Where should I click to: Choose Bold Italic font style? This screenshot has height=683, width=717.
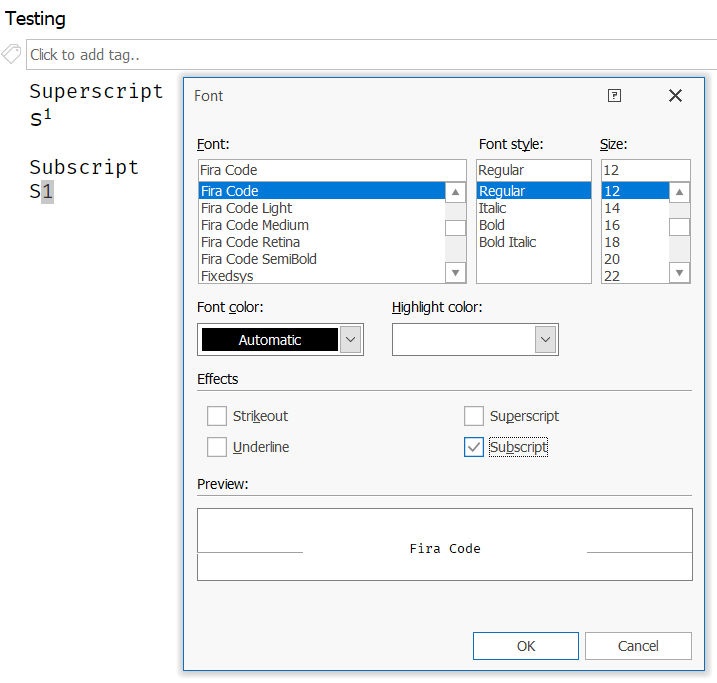508,242
